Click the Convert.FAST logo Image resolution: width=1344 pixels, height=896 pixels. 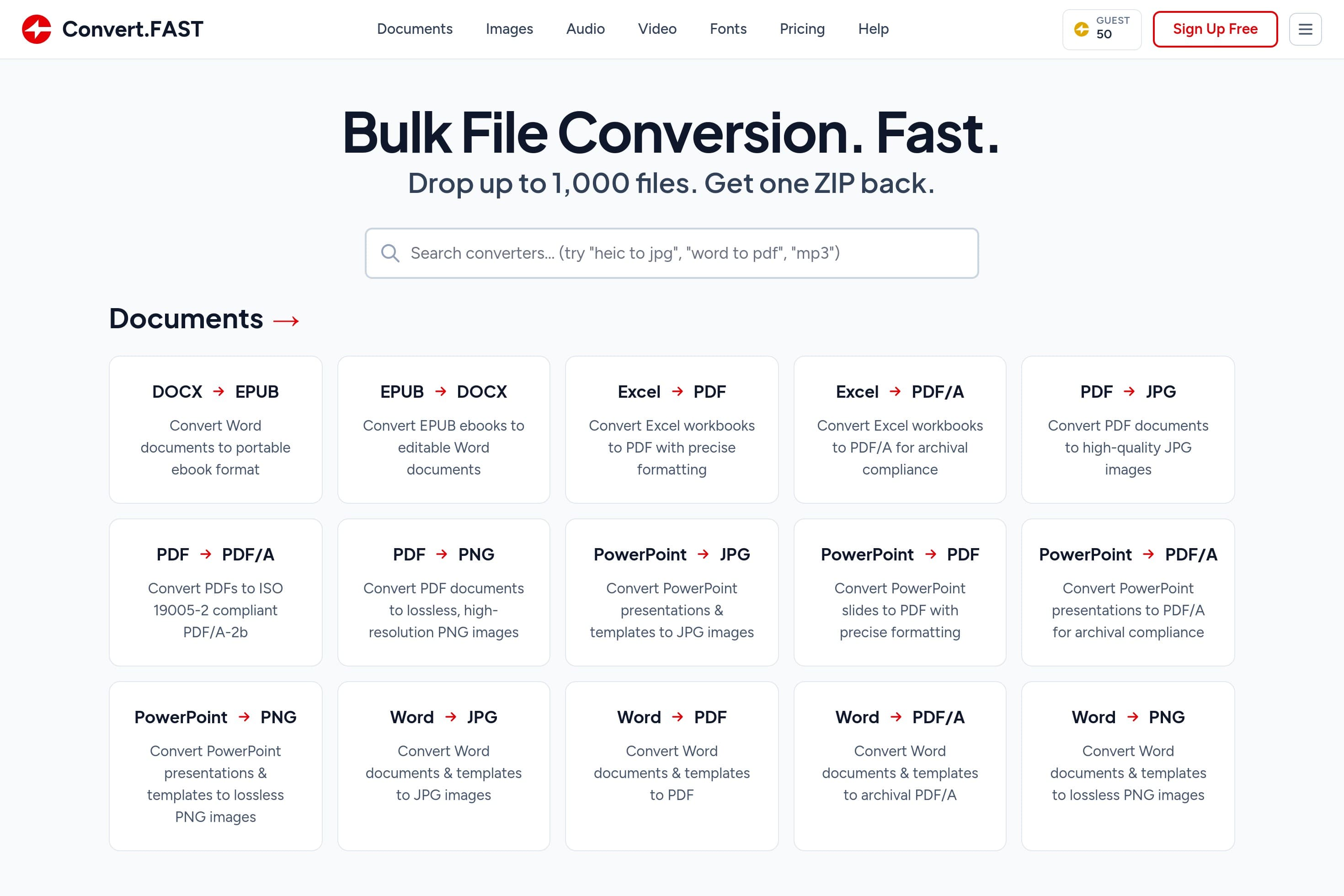point(112,29)
